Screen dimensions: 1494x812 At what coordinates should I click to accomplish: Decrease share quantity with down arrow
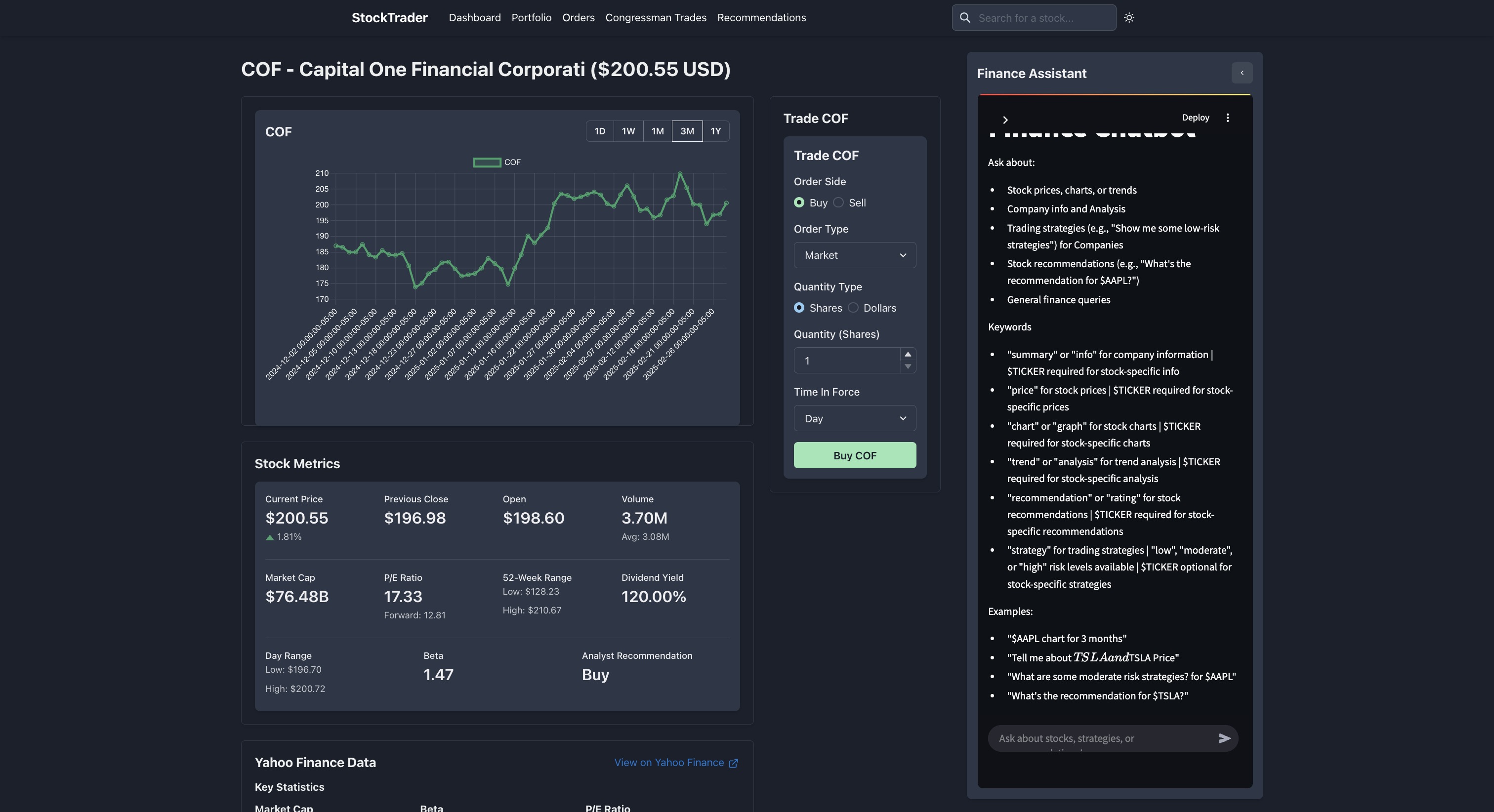point(908,366)
